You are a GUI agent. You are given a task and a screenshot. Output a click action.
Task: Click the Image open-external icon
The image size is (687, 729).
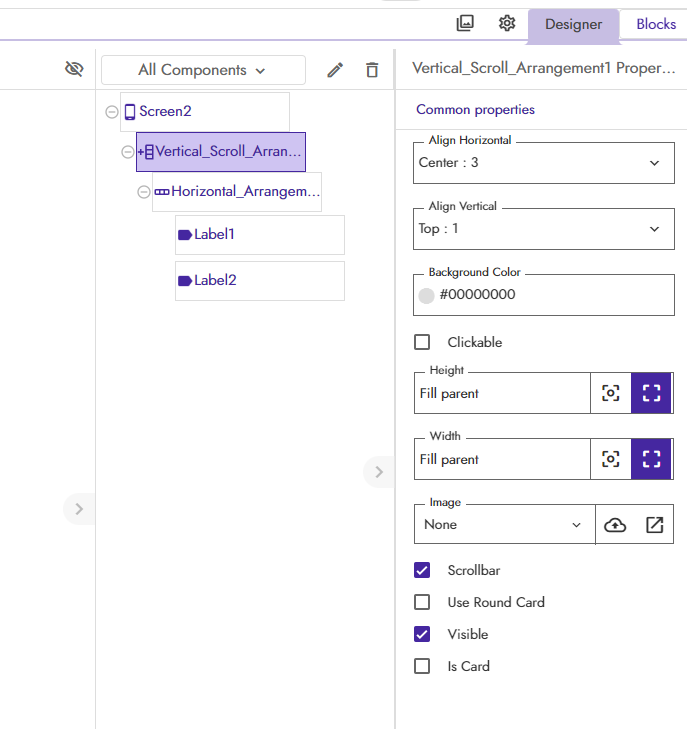click(x=654, y=525)
